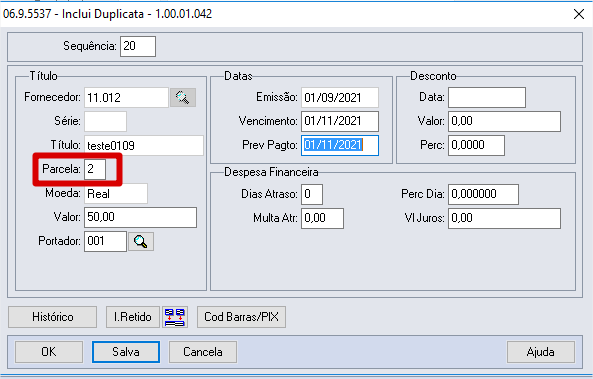
Task: Edit the Desconto Perc field
Action: [476, 145]
